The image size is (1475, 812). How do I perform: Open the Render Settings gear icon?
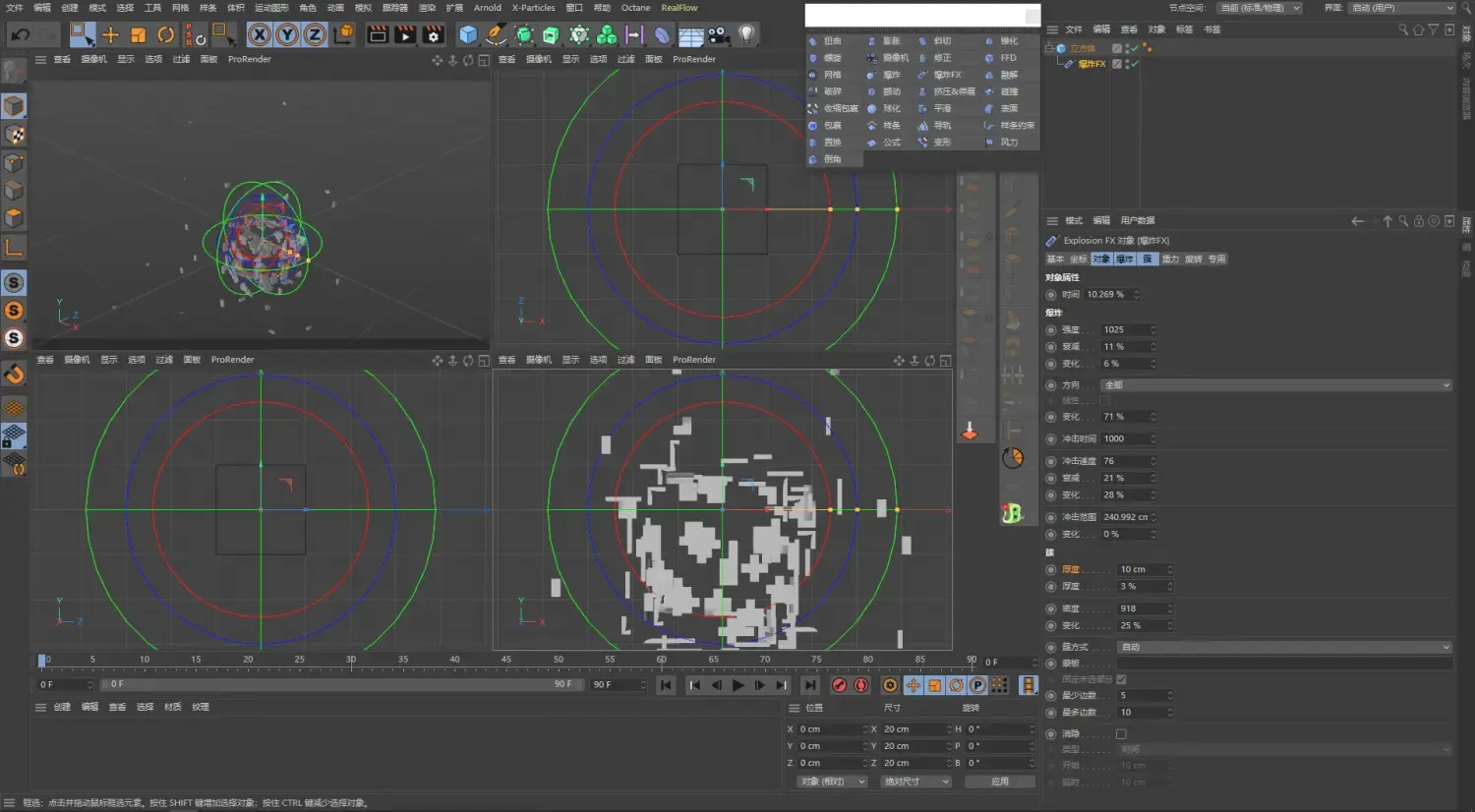[x=432, y=34]
